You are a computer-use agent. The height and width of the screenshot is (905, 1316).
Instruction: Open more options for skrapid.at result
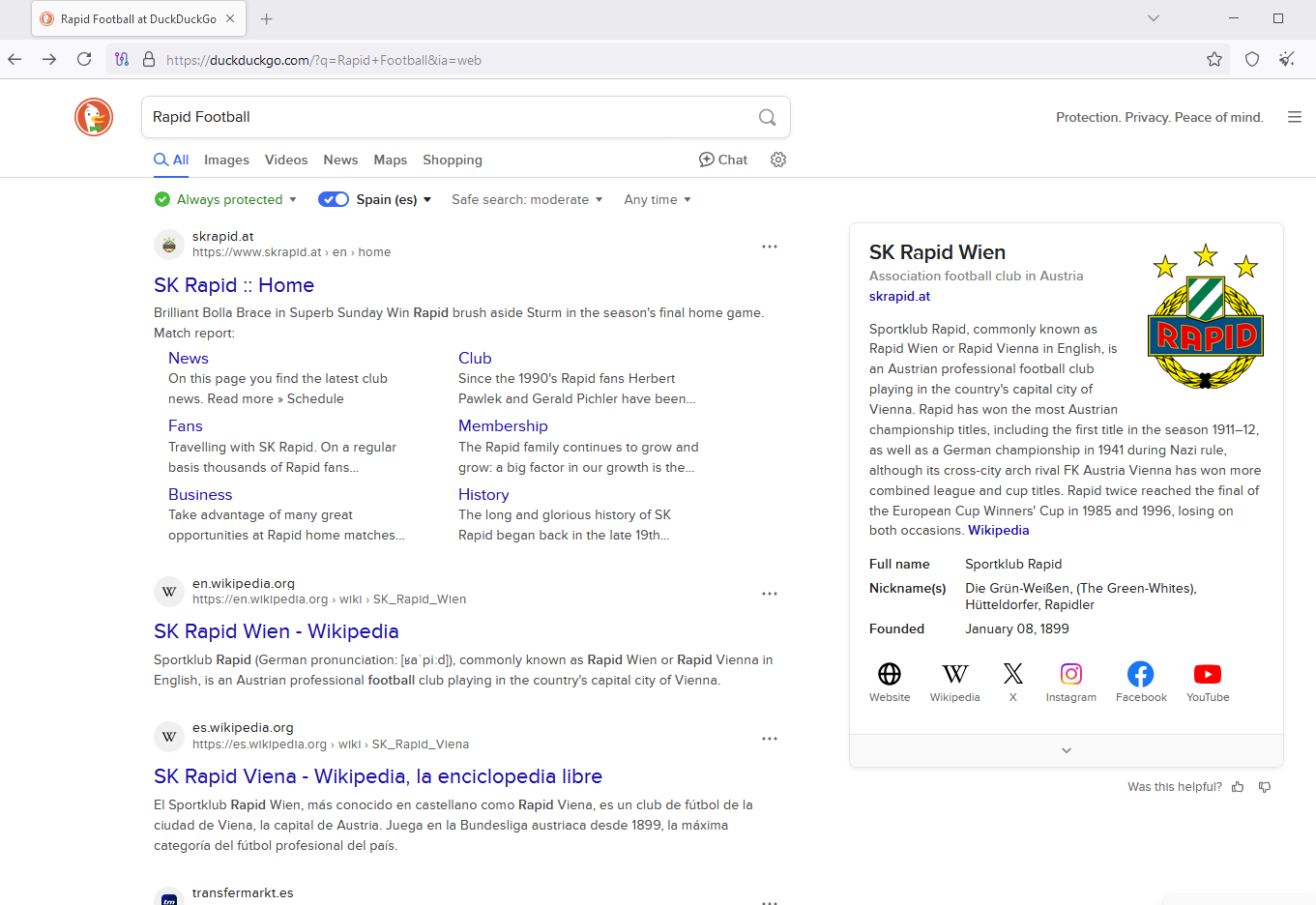(770, 247)
